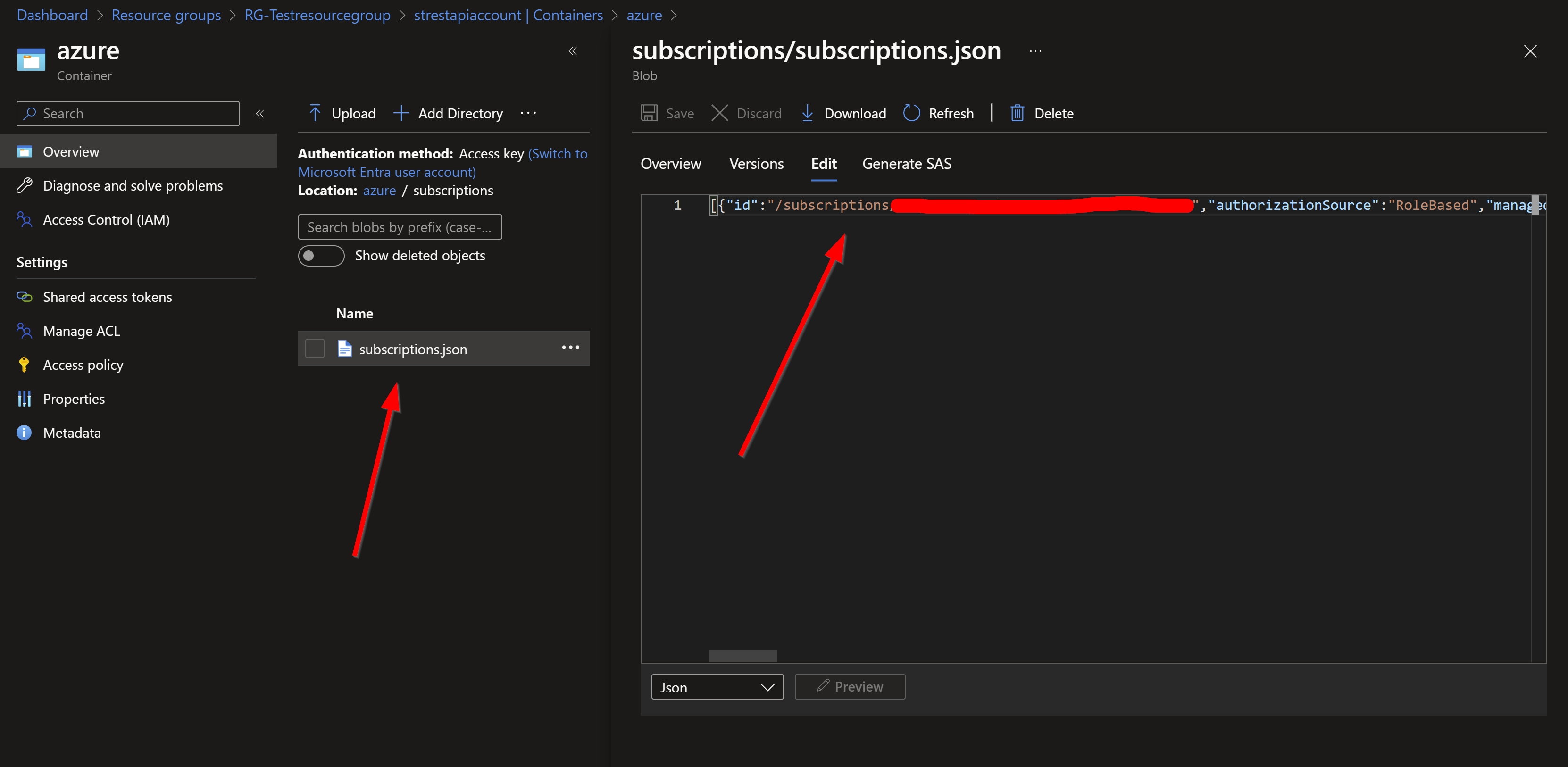1568x767 pixels.
Task: Click the Shared access tokens icon
Action: [25, 297]
